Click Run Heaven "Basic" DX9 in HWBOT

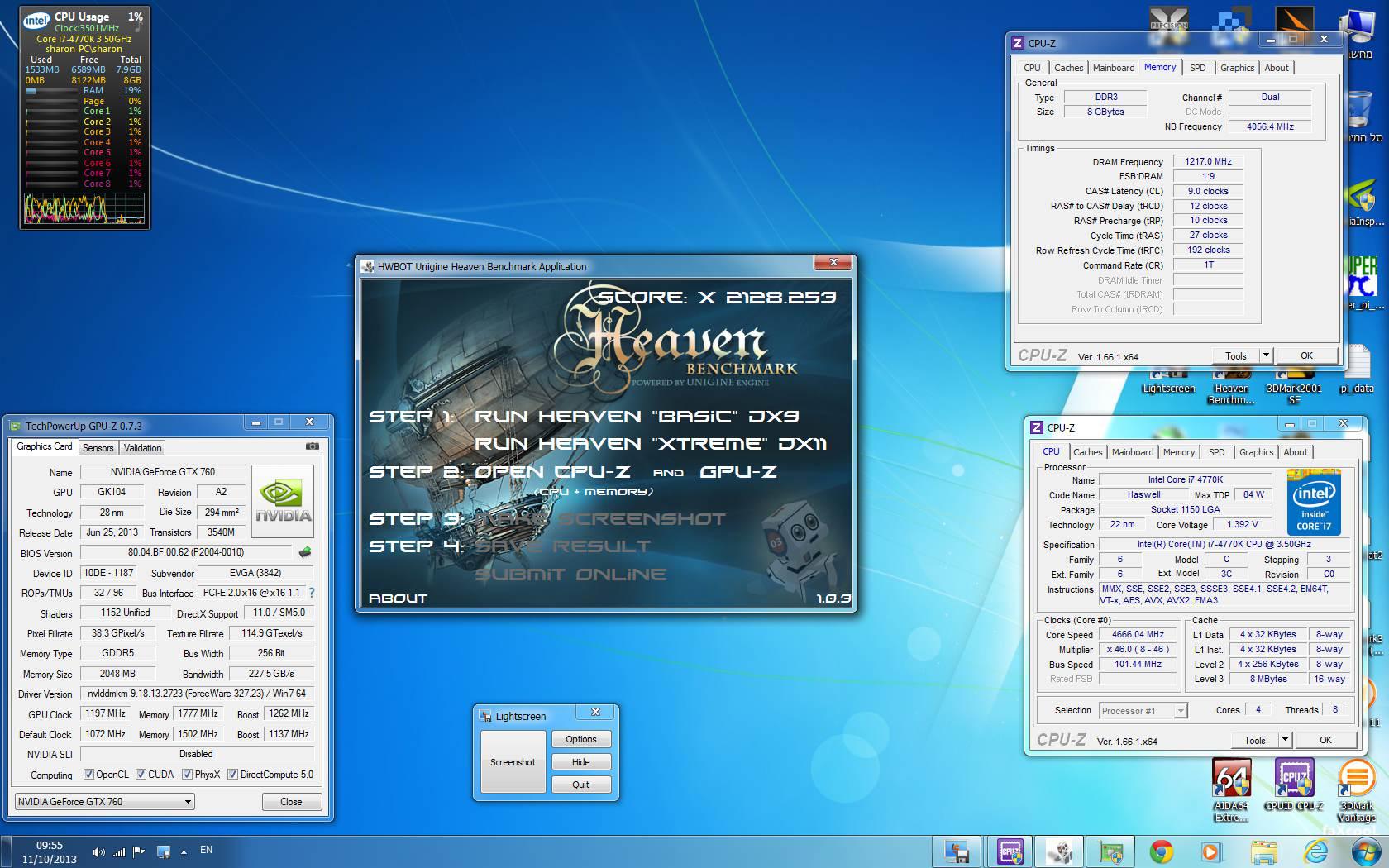click(637, 417)
